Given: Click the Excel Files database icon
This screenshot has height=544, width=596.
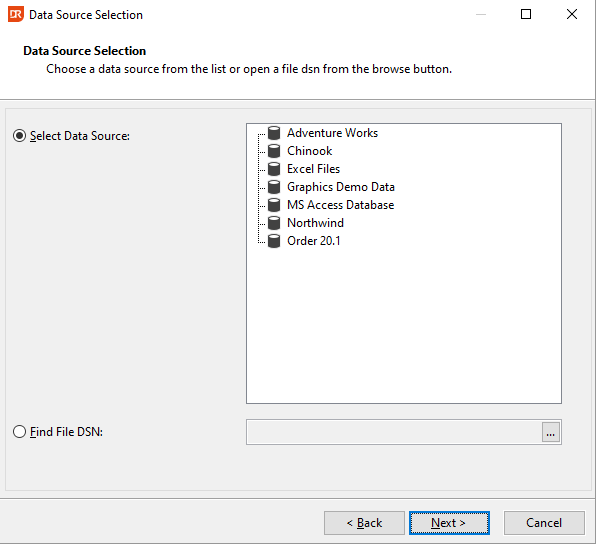Looking at the screenshot, I should click(x=274, y=169).
